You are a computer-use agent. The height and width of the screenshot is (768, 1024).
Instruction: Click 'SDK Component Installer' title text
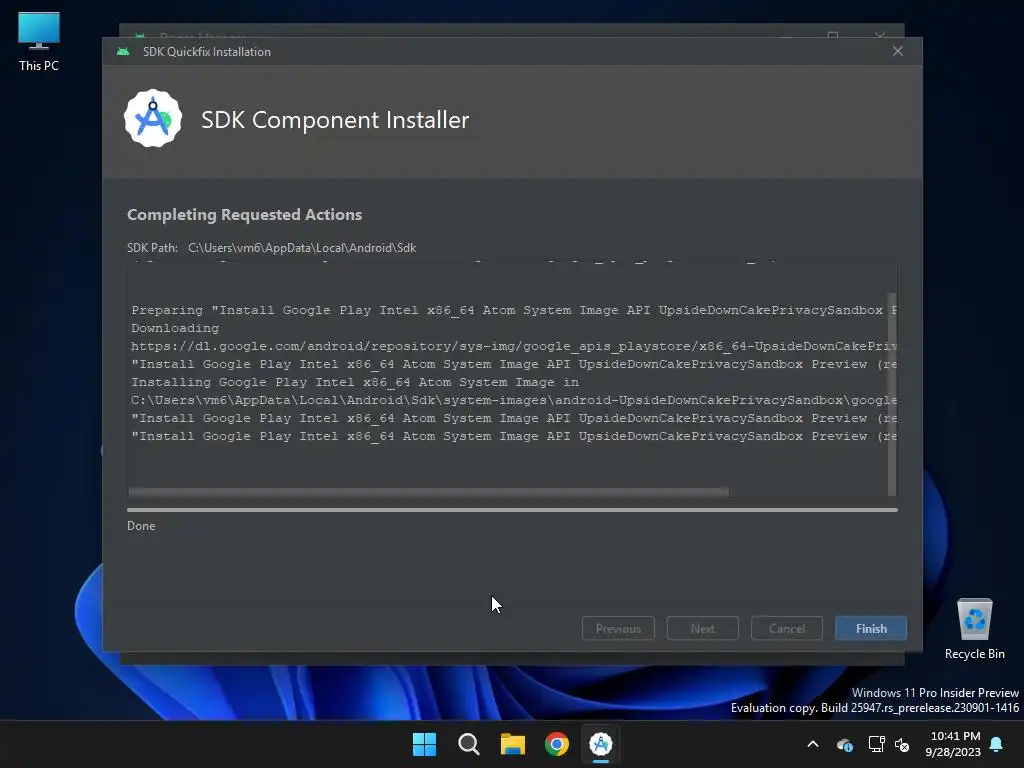(x=335, y=120)
